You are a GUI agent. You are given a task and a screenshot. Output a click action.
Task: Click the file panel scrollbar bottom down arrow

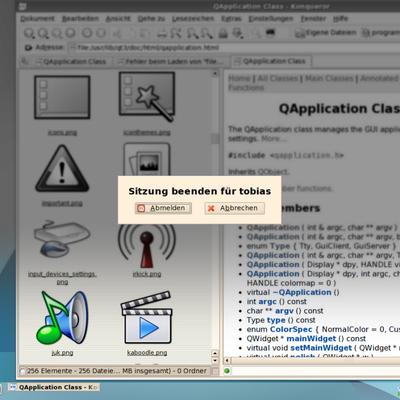pos(215,361)
